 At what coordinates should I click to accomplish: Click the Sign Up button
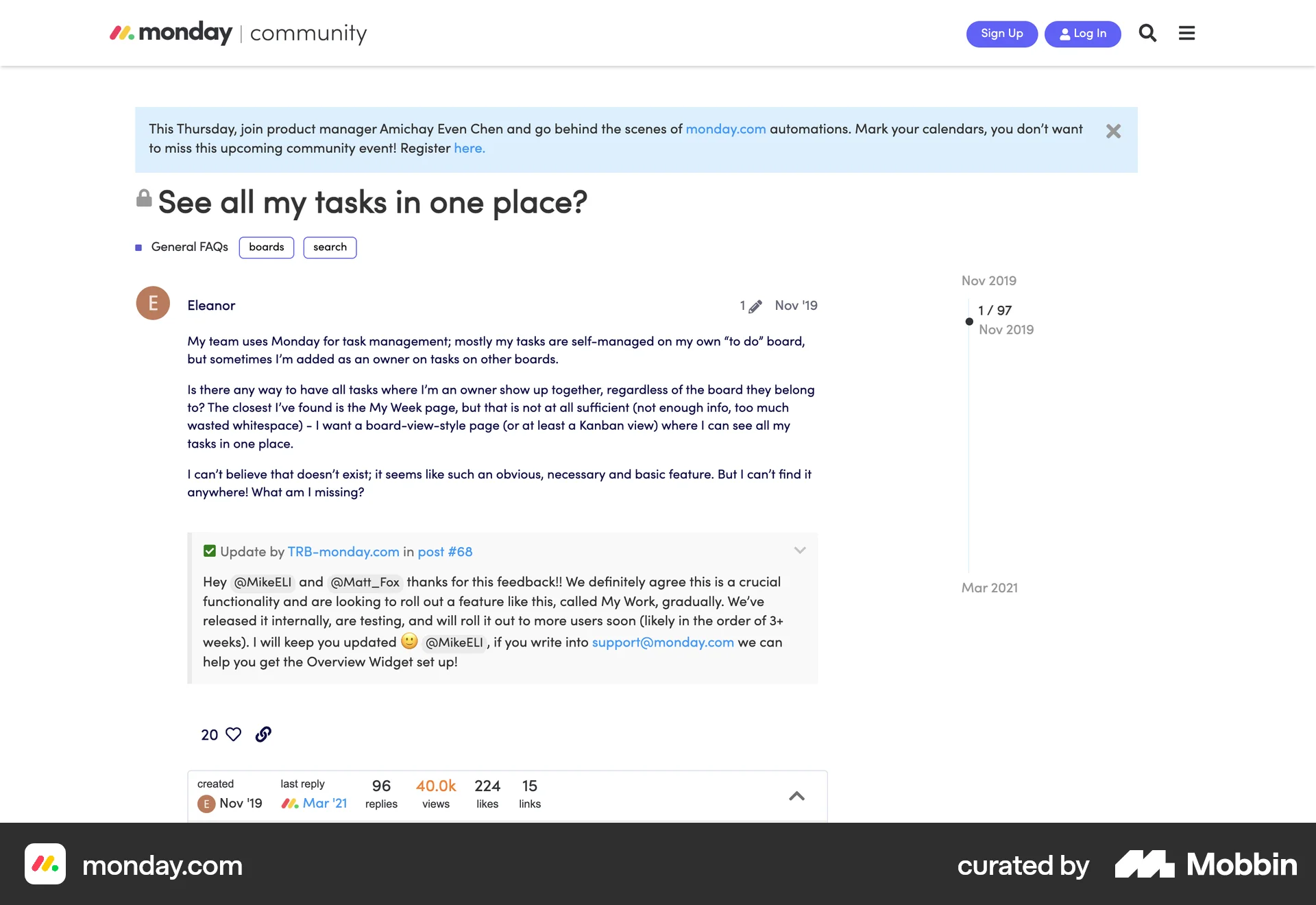(1001, 34)
